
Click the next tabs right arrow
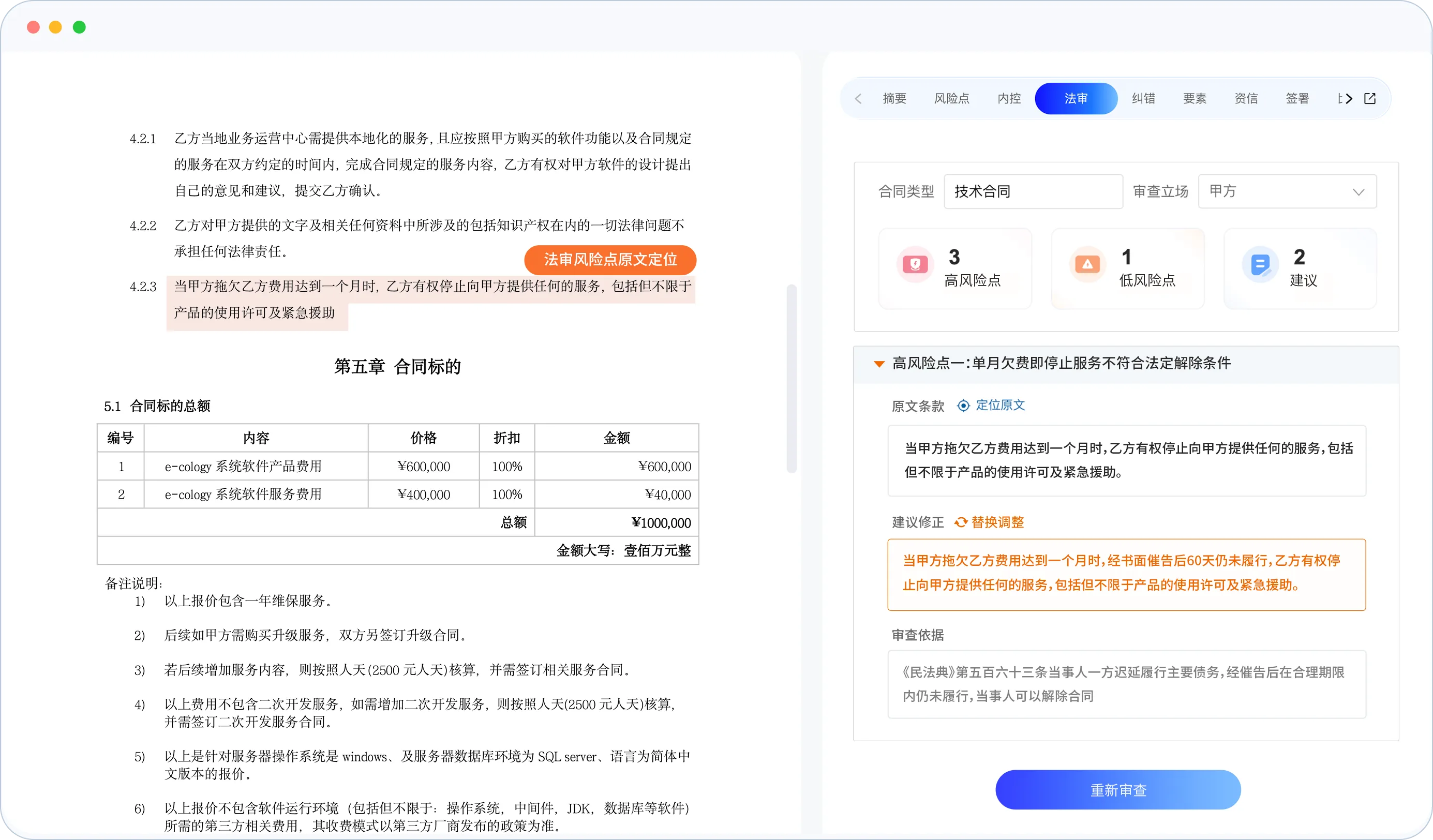coord(1348,99)
